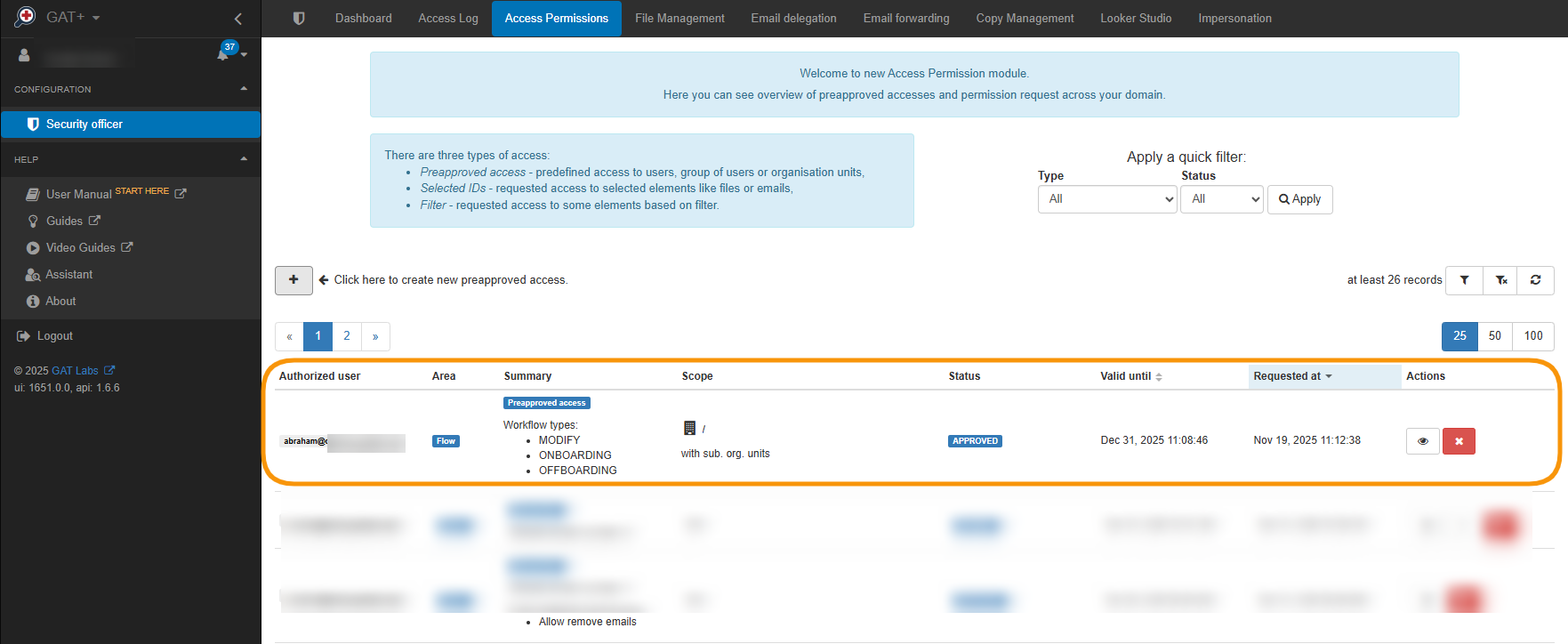Click the shield icon in top navigation
Screen dimensions: 1568x644
click(x=299, y=19)
